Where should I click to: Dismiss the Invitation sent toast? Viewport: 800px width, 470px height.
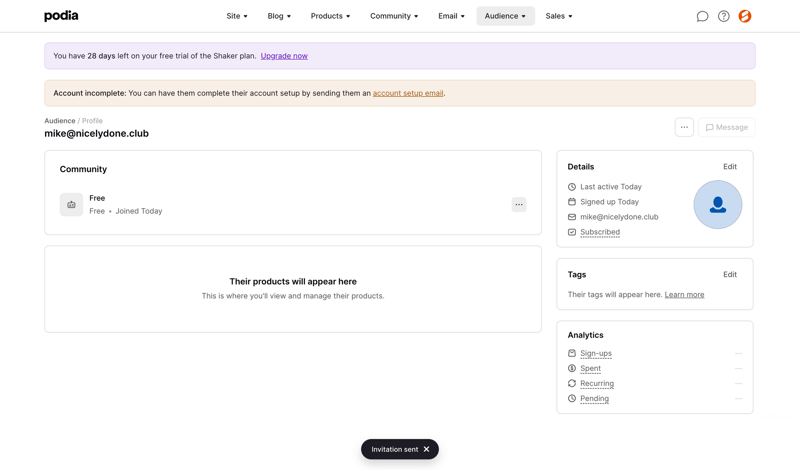click(x=427, y=449)
